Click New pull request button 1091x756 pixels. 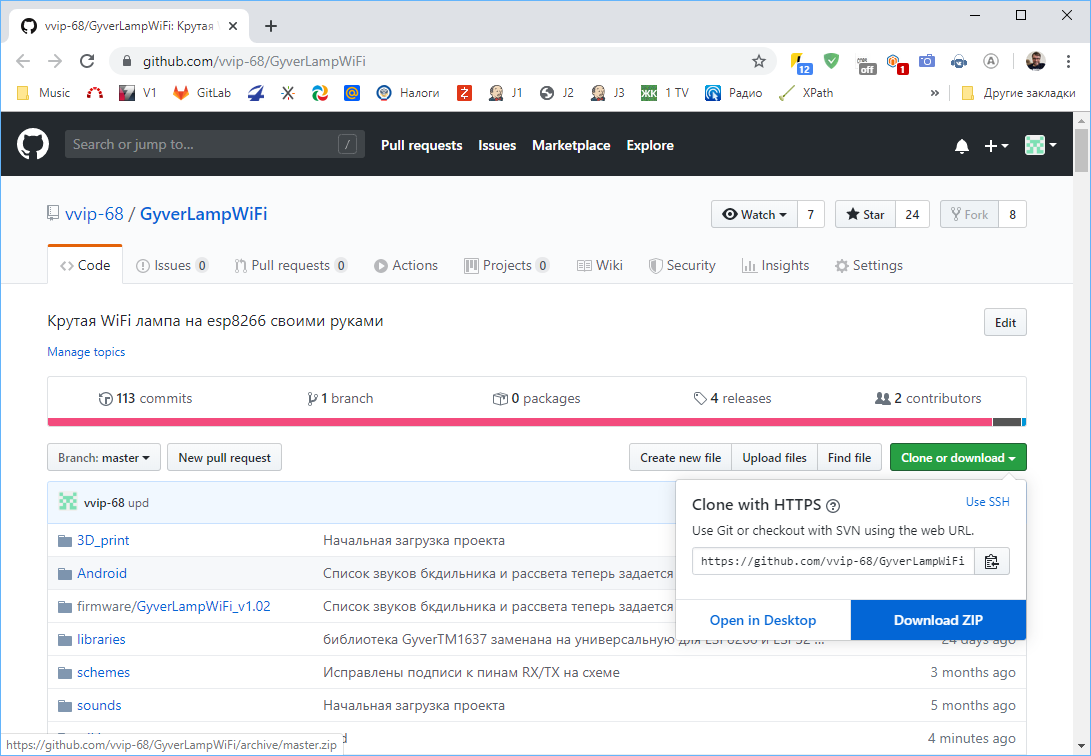224,458
